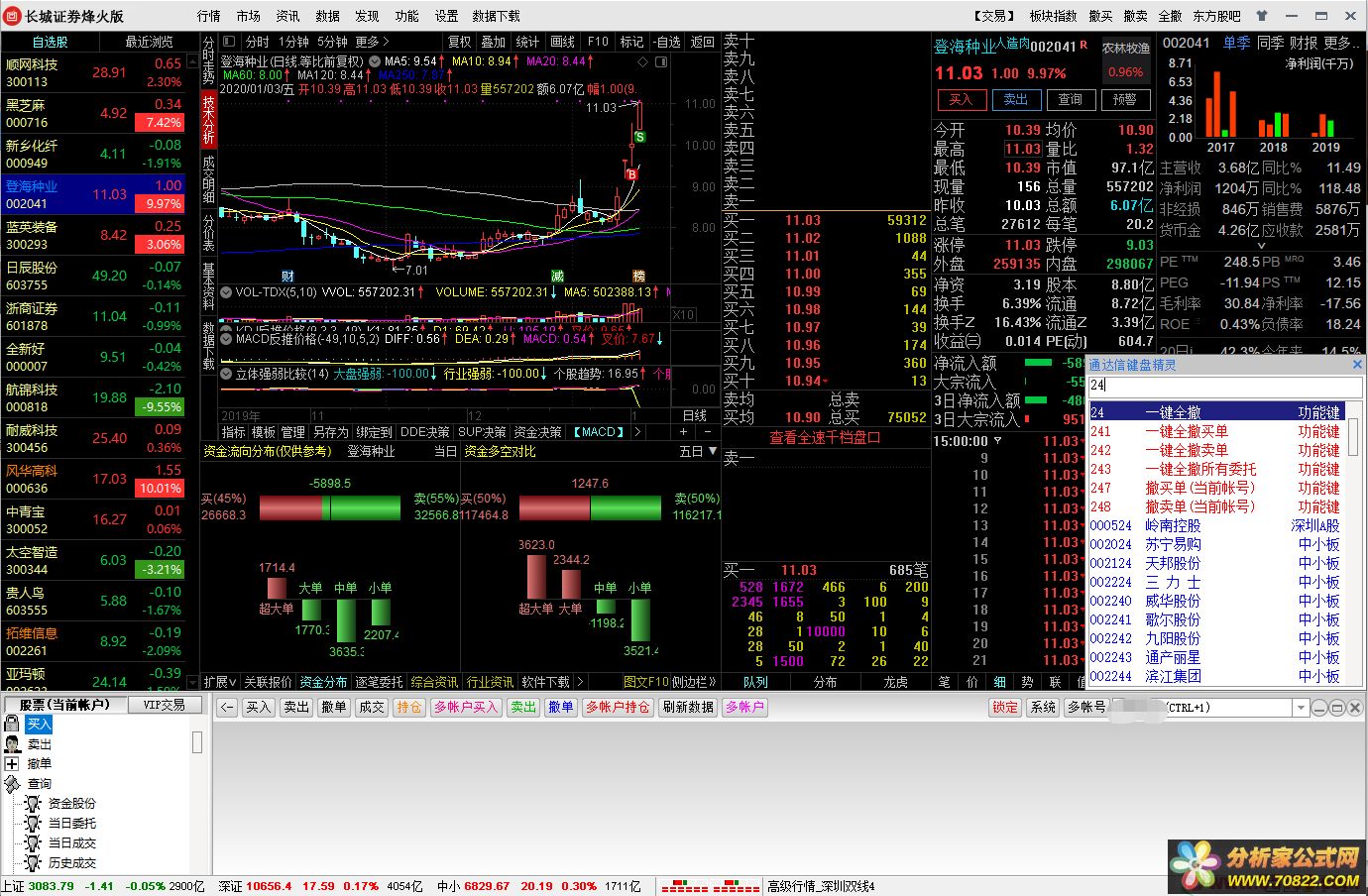This screenshot has width=1368, height=896.
Task: Zoom in the chart with plus button
Action: coord(684,432)
